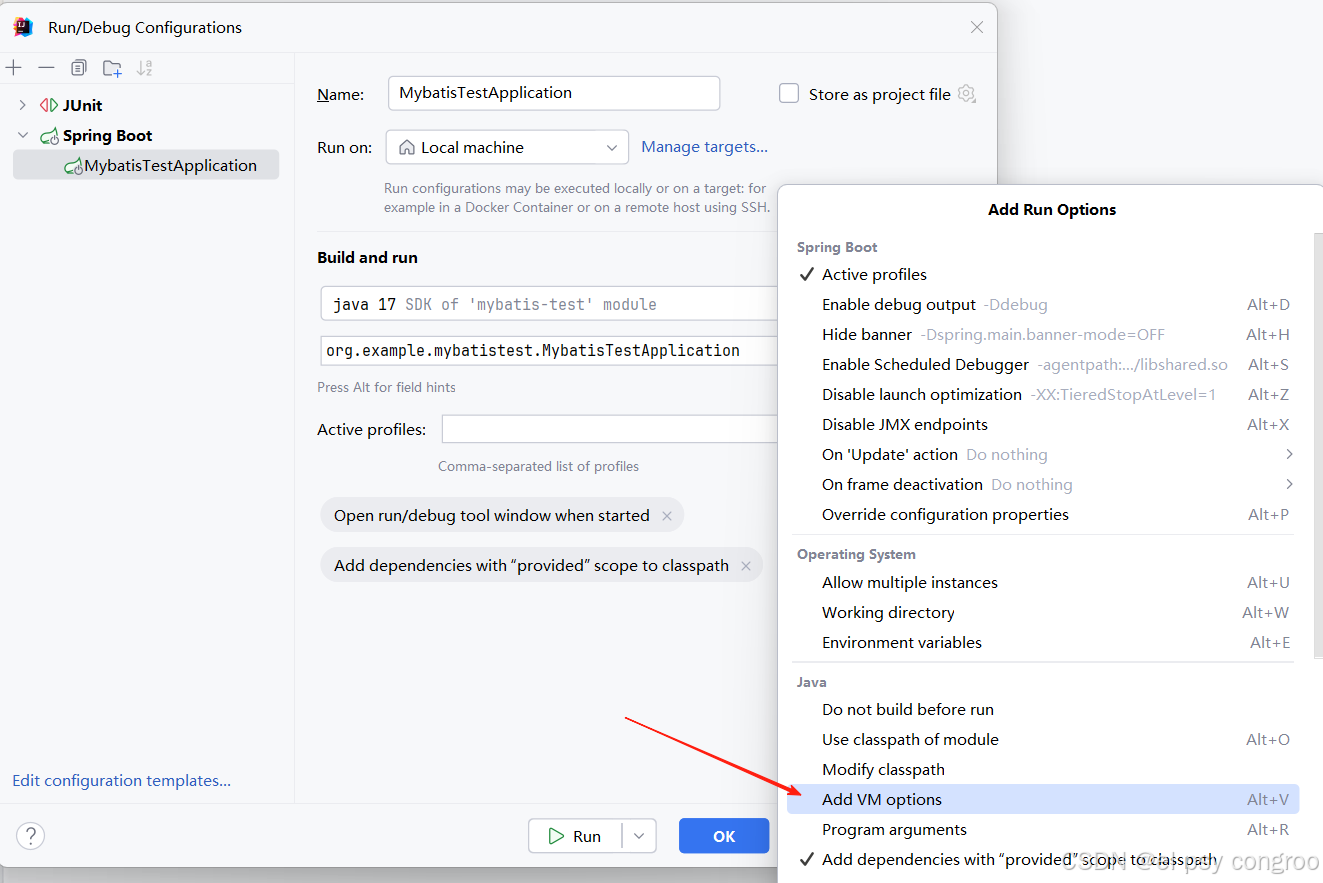Enable Store as project file checkbox
The height and width of the screenshot is (883, 1323).
[x=789, y=93]
